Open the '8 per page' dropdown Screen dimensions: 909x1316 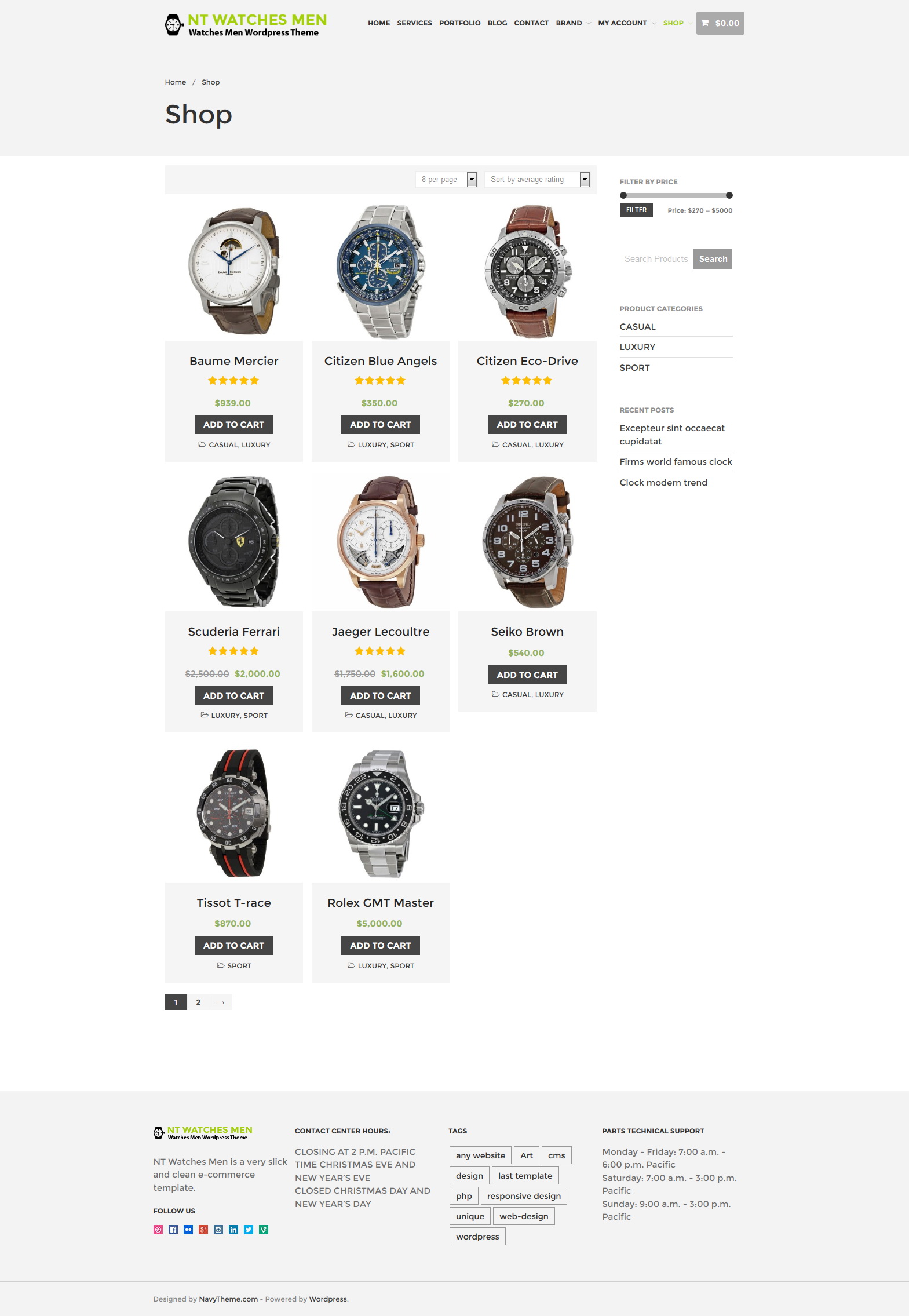click(x=446, y=180)
